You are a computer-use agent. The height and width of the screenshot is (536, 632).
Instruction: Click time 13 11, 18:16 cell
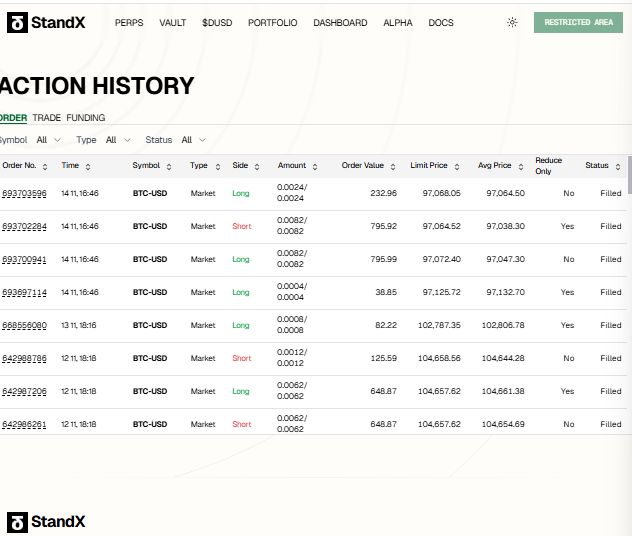(79, 326)
